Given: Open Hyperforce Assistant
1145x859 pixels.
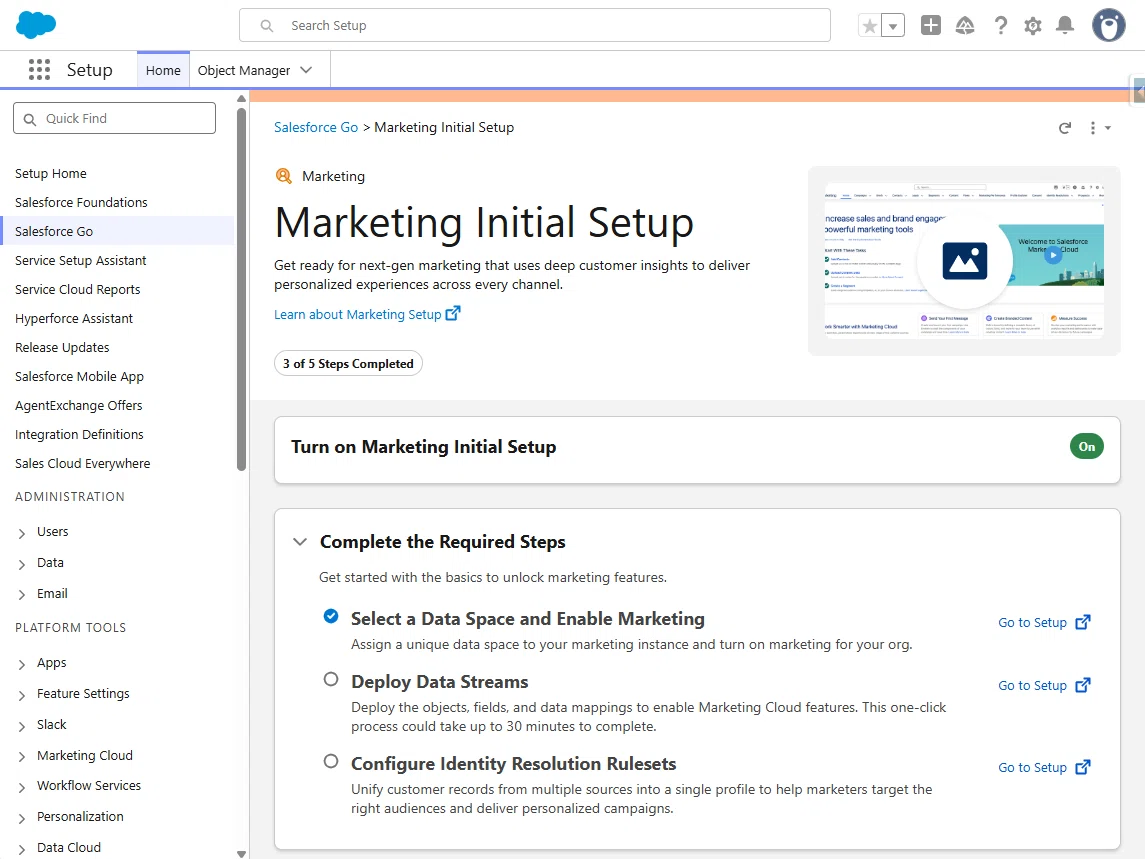Looking at the screenshot, I should pos(74,318).
